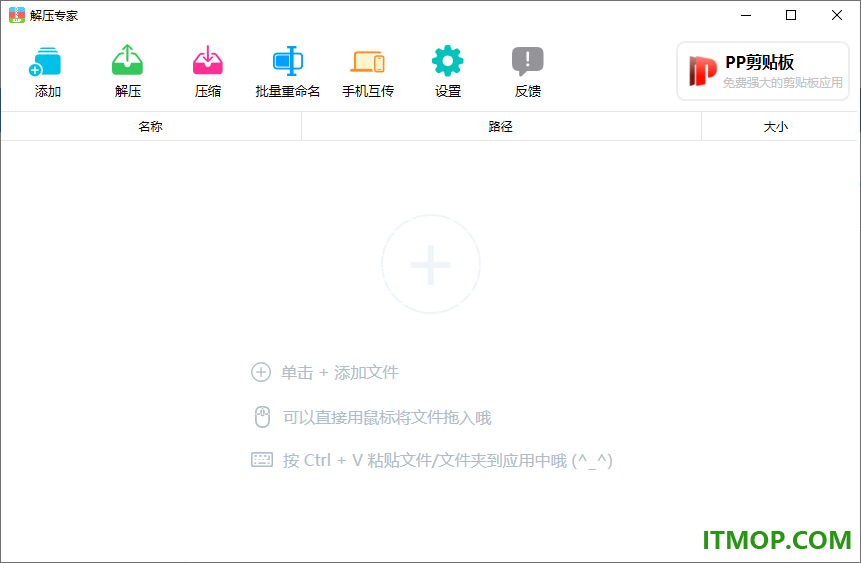Open the 批量重命名 batch rename tool
861x563 pixels.
(288, 71)
